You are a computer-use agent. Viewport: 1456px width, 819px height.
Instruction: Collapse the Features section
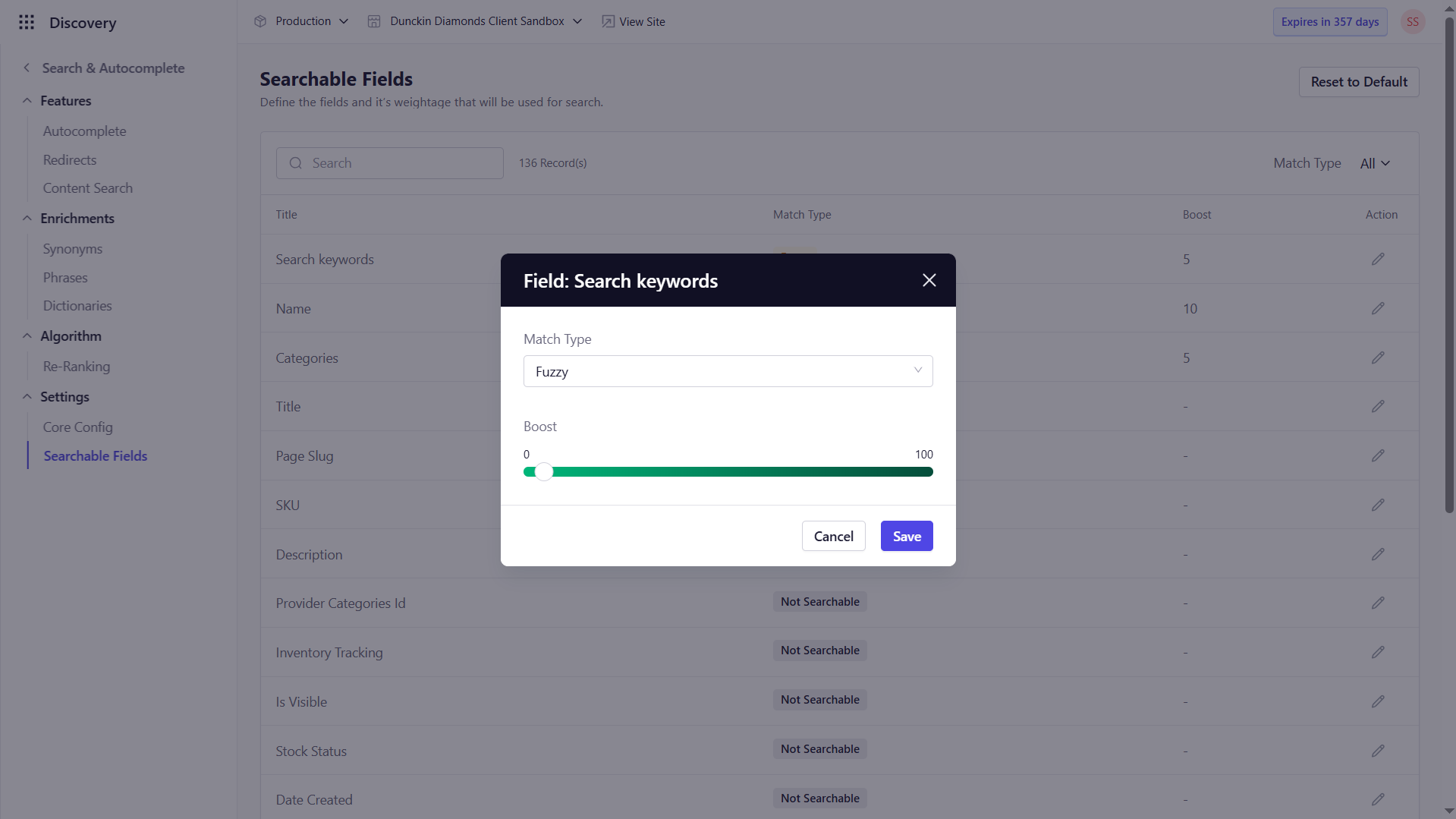click(x=27, y=101)
